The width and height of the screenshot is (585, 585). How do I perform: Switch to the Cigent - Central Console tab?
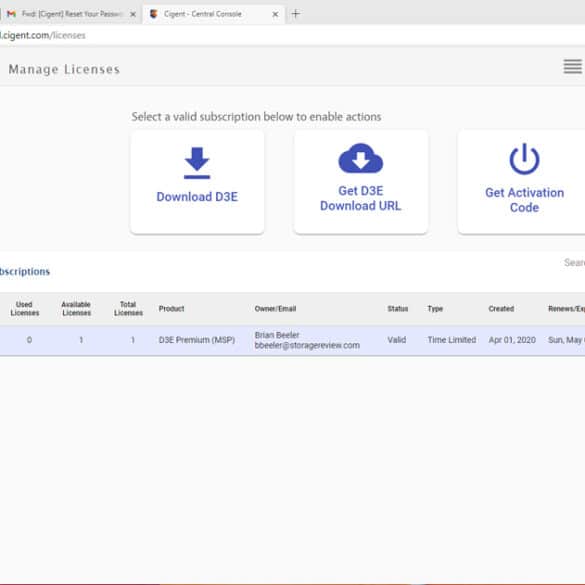214,14
